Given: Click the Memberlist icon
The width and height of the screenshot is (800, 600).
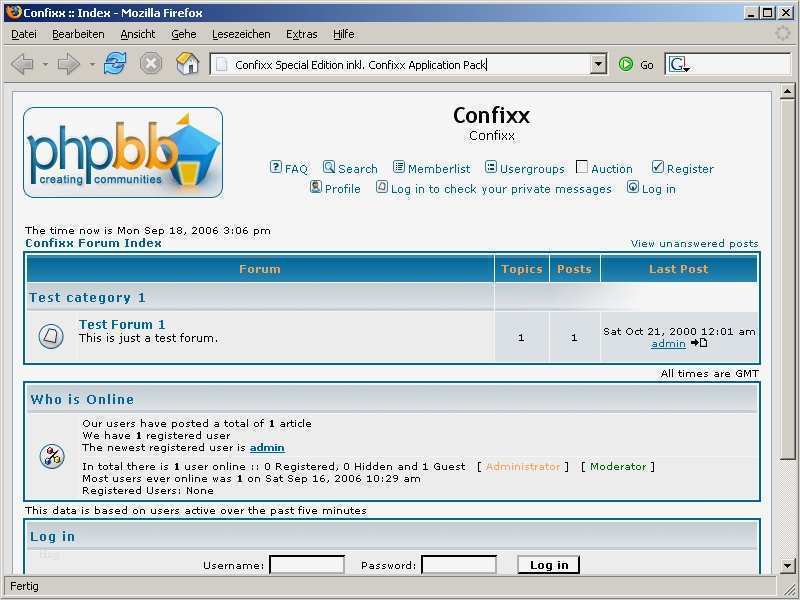Looking at the screenshot, I should 398,167.
